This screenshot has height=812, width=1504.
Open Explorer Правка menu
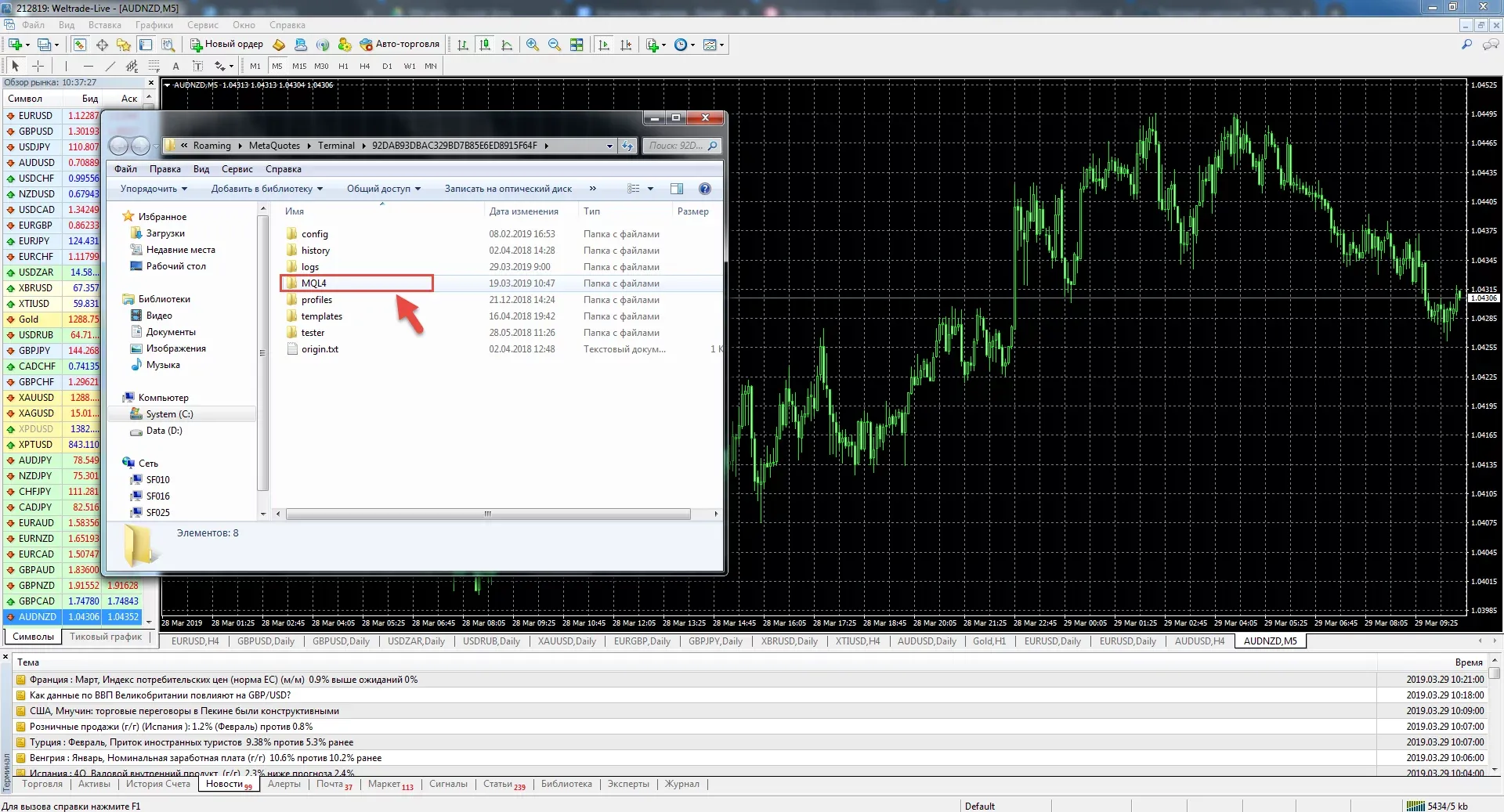pyautogui.click(x=165, y=169)
